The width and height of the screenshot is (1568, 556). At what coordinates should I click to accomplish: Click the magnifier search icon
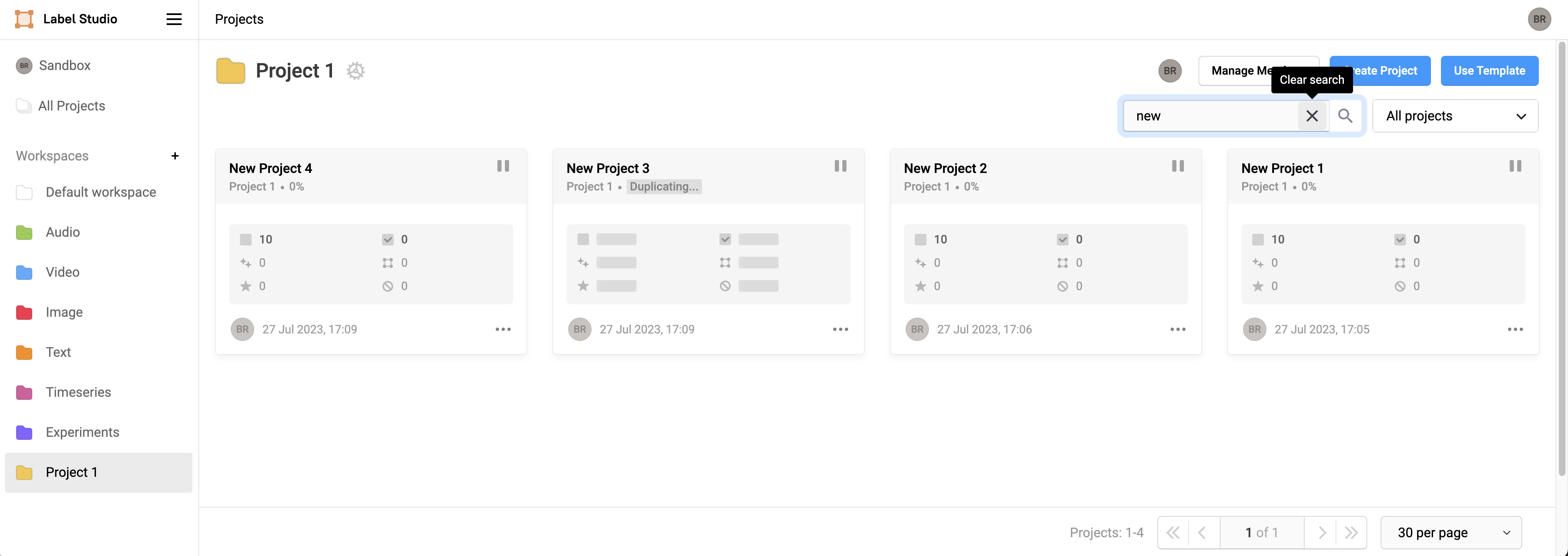point(1345,116)
